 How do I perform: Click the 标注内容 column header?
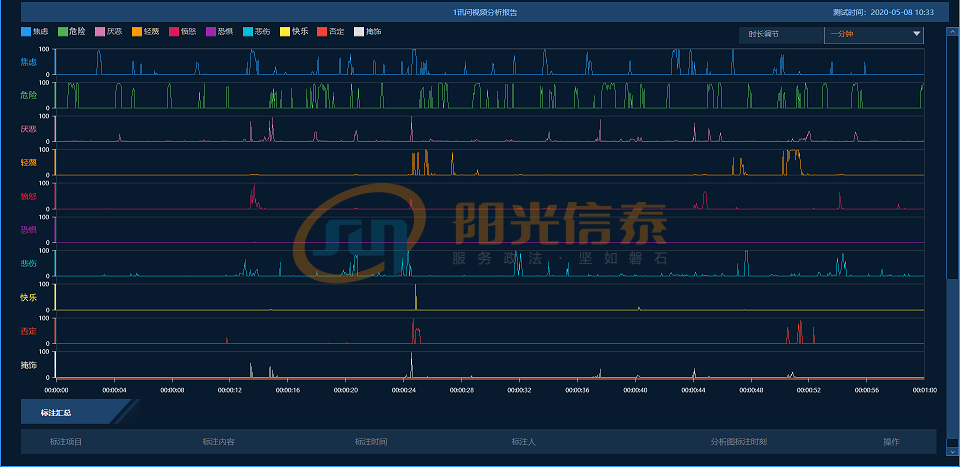tap(219, 442)
